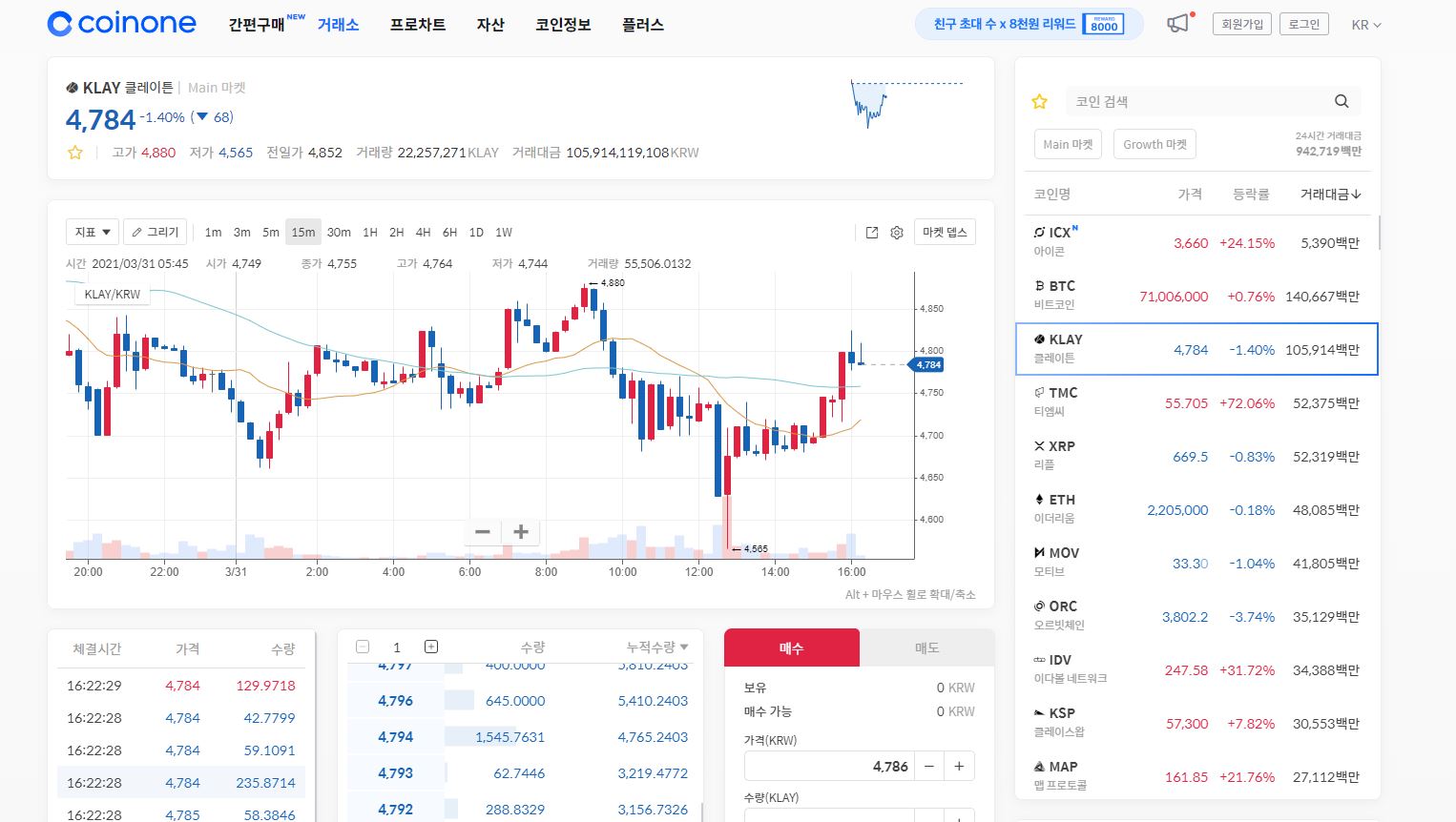Select the 1H chart interval

tap(370, 233)
